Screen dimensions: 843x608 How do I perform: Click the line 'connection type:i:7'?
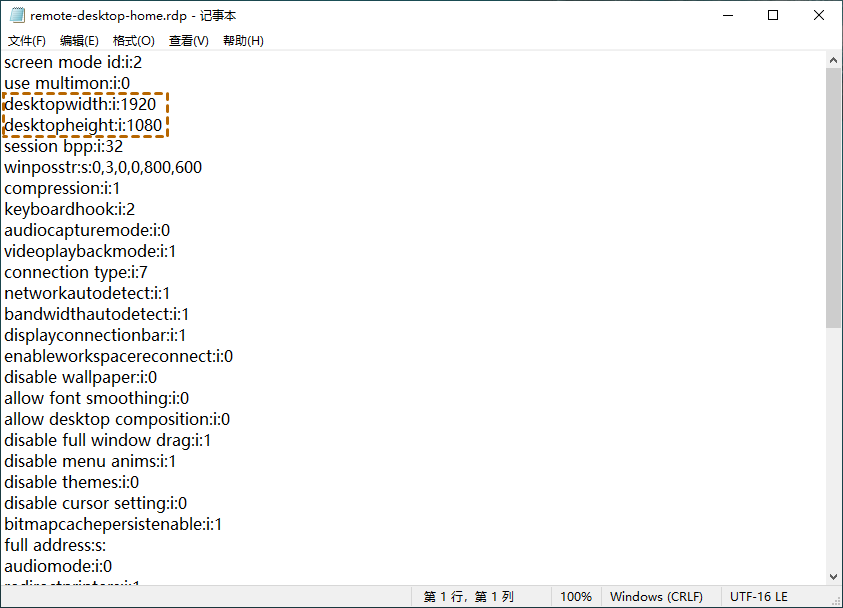(76, 272)
